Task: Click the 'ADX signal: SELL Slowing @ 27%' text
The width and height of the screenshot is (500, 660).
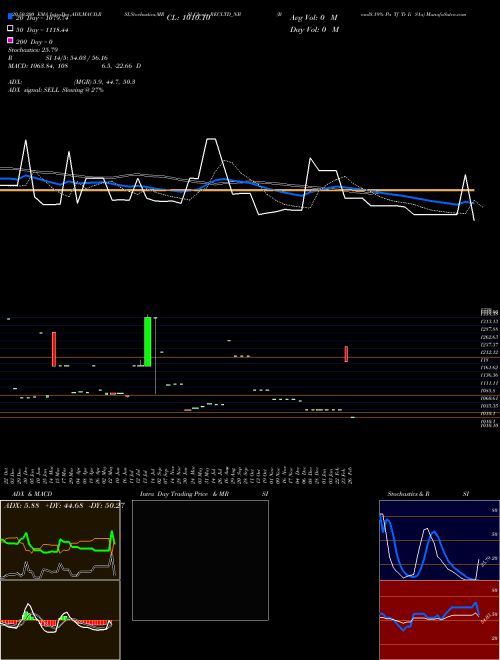Action: [56, 90]
